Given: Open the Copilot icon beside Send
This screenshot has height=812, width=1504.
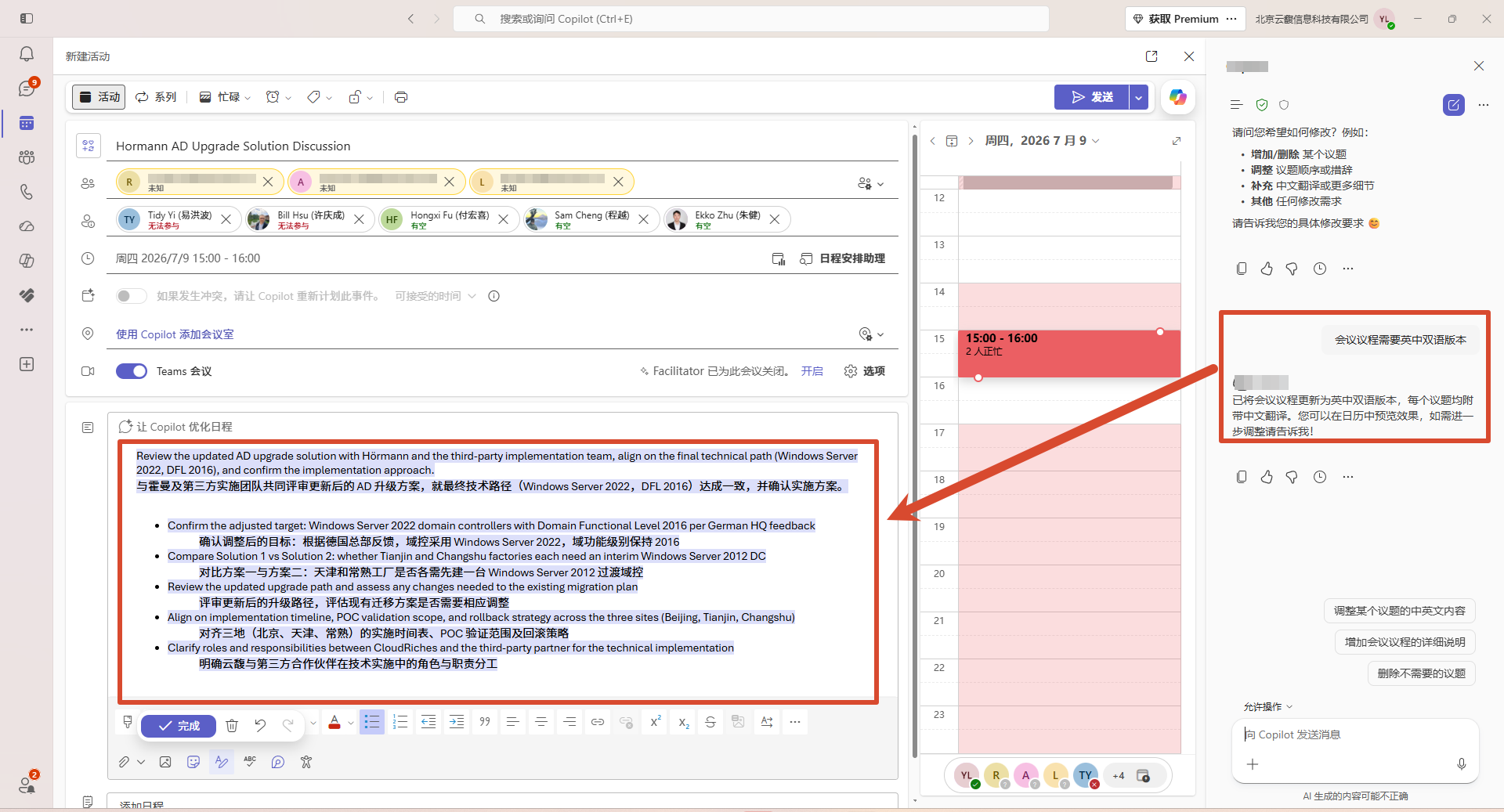Looking at the screenshot, I should 1177,97.
